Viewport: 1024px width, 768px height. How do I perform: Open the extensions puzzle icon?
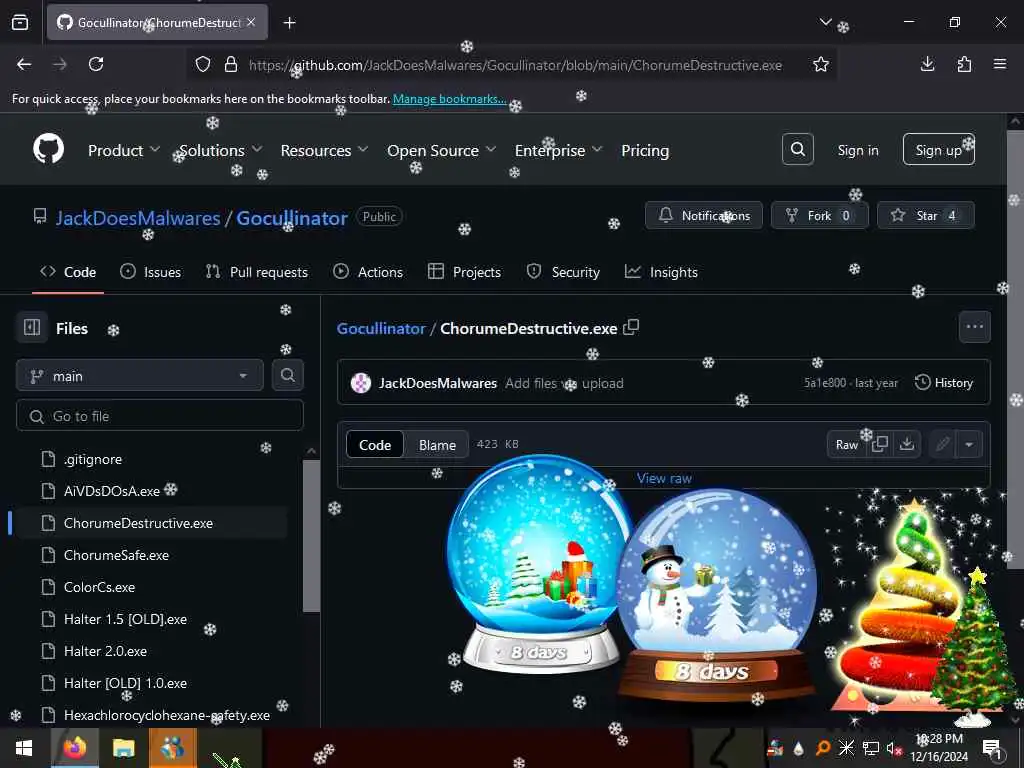964,64
